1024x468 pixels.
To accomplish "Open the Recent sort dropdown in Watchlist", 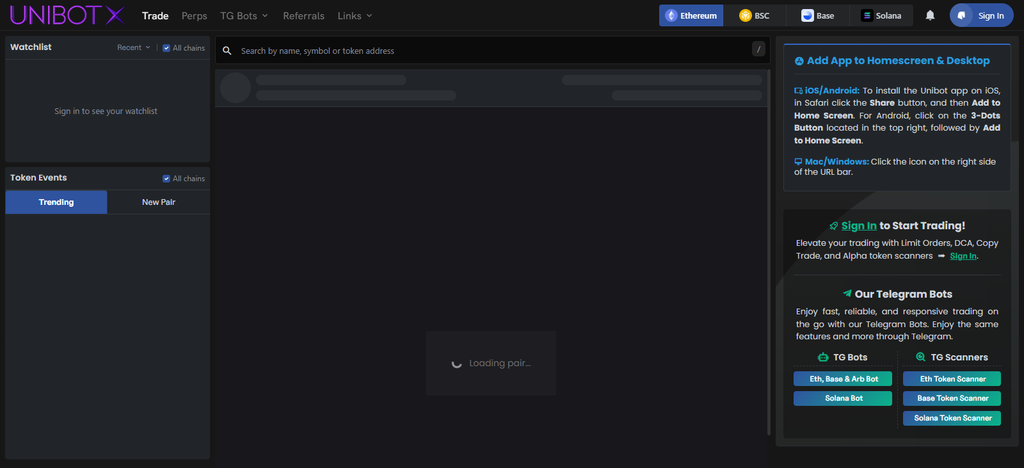I will [x=134, y=48].
